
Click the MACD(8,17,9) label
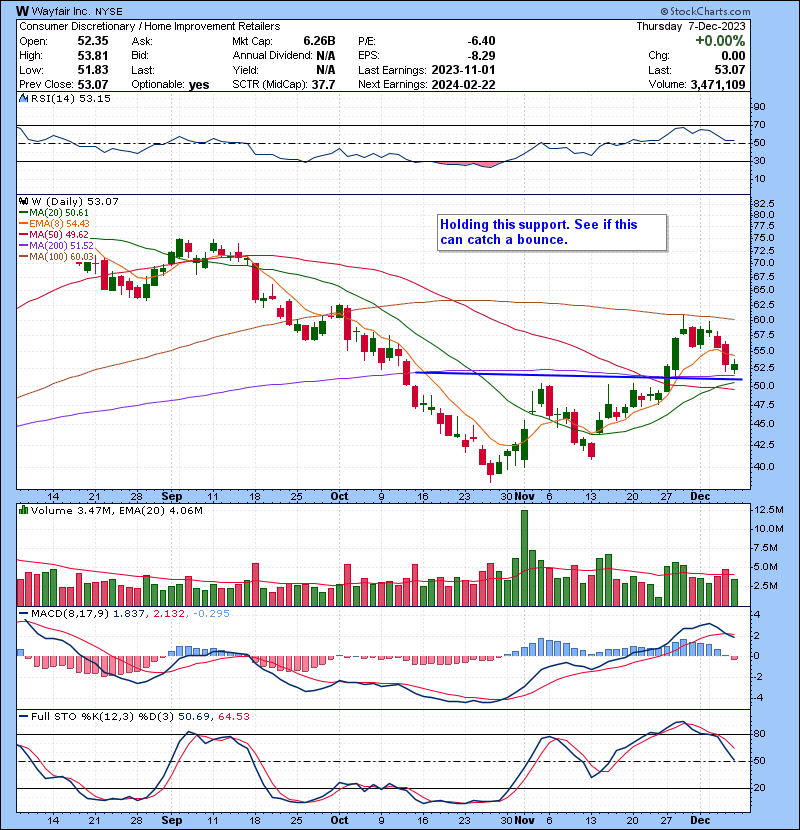pos(70,614)
